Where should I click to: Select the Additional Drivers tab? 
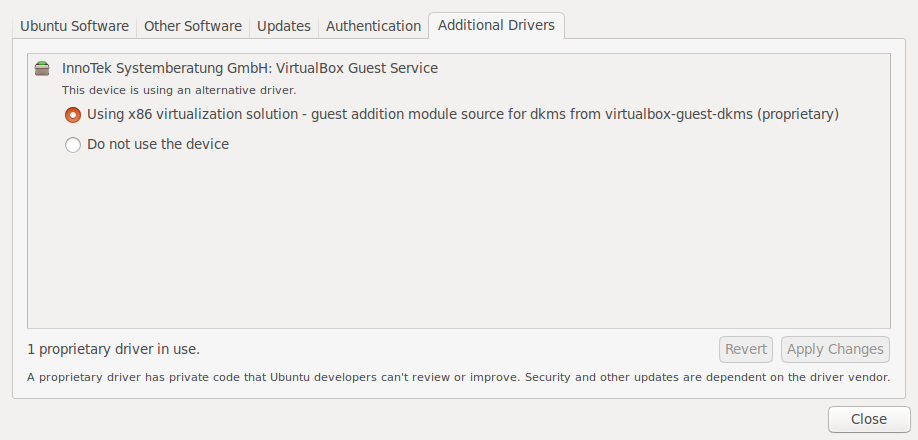pos(496,25)
